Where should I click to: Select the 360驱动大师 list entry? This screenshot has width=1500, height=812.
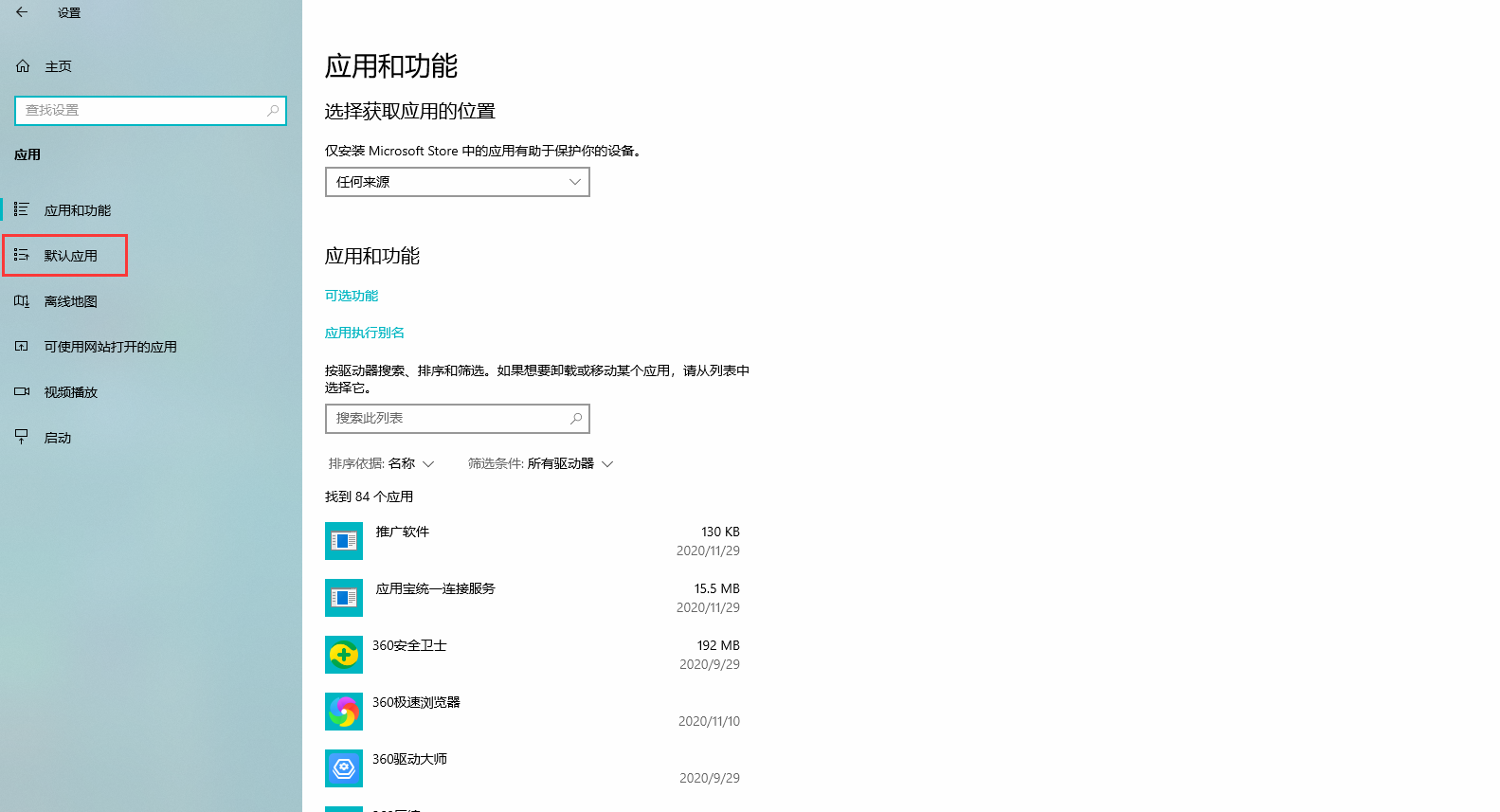pos(533,768)
